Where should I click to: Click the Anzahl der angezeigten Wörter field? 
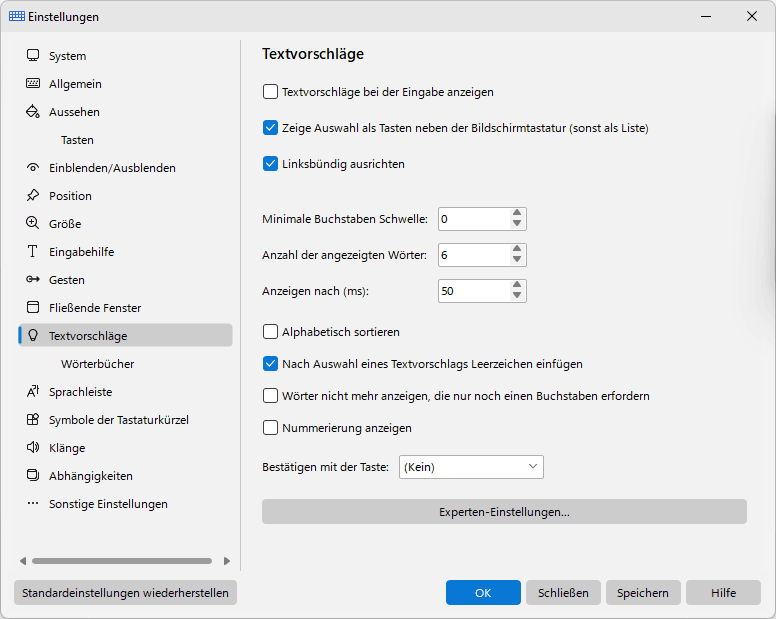474,255
